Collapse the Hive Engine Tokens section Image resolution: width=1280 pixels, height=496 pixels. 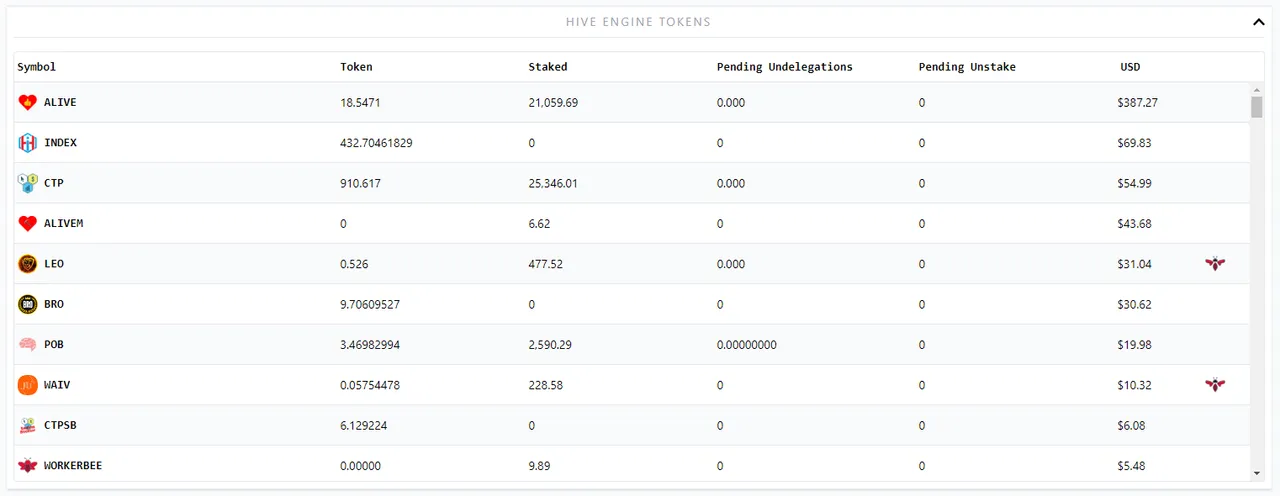point(1258,21)
